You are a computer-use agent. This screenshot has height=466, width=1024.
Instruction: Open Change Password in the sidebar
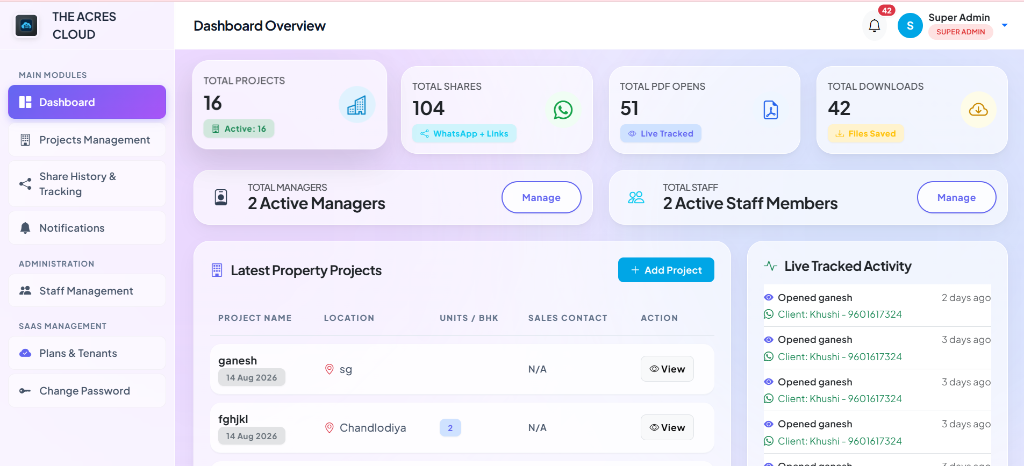pyautogui.click(x=87, y=391)
